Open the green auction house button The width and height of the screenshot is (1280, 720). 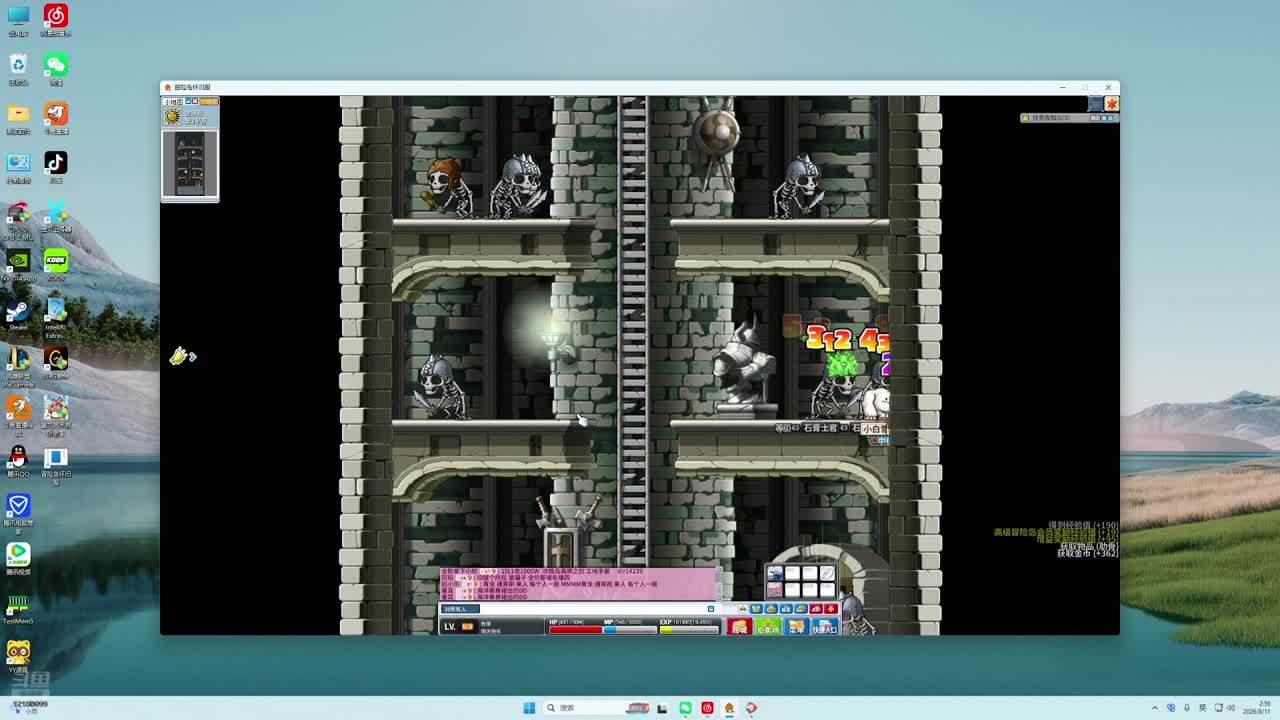click(x=768, y=627)
